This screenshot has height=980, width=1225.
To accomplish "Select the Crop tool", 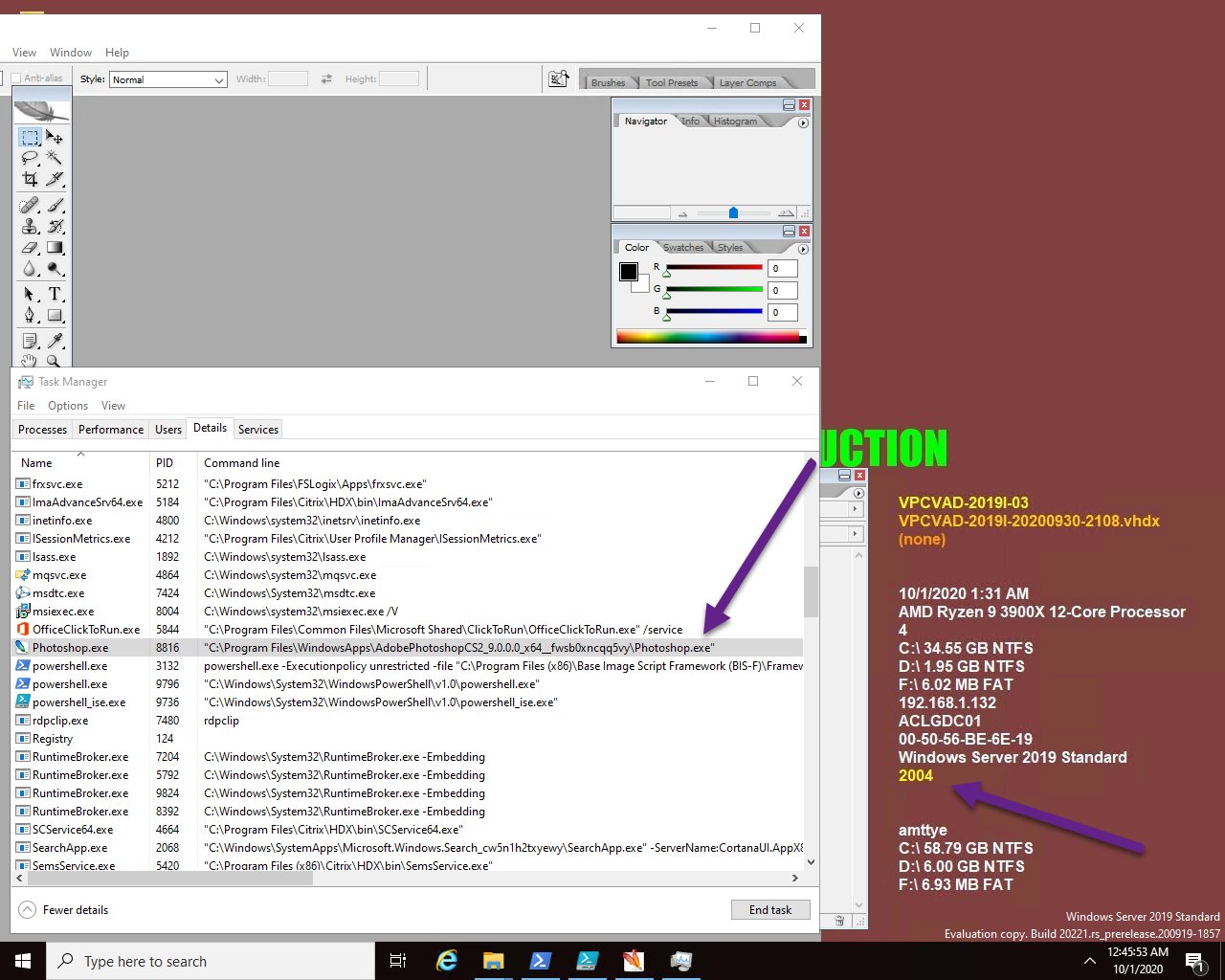I will pyautogui.click(x=31, y=178).
